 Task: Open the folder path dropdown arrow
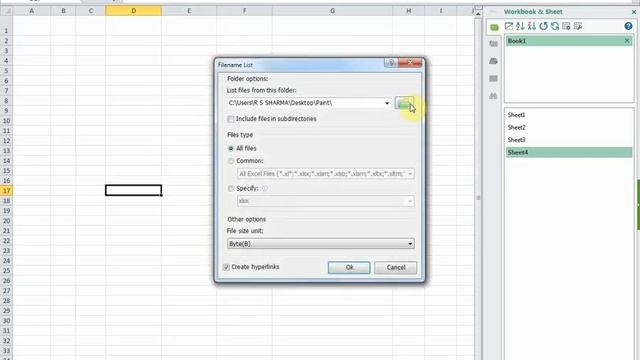coord(387,103)
